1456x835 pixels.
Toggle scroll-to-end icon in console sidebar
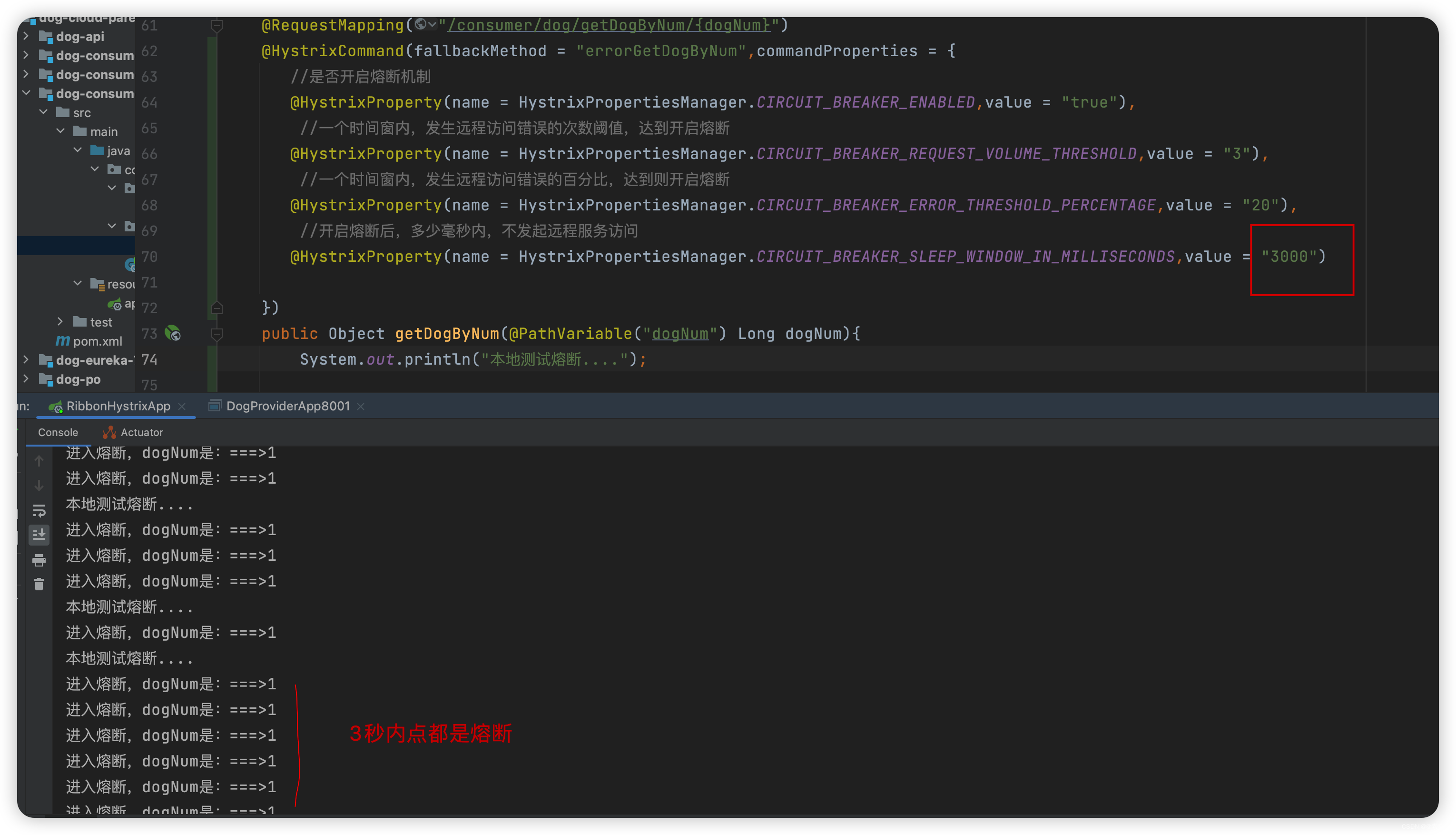(x=39, y=535)
